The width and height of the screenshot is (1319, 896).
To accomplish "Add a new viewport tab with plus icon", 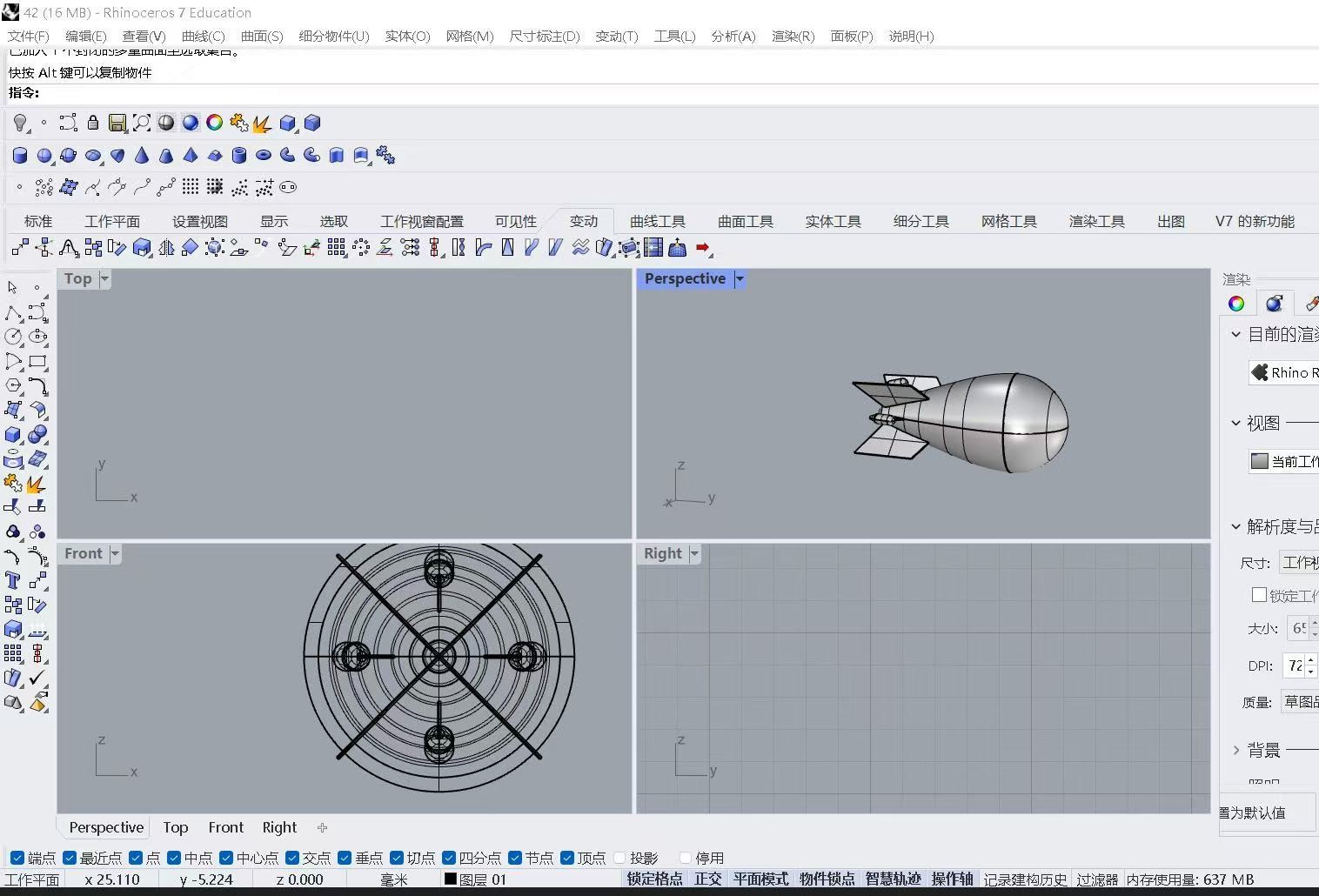I will pos(322,827).
